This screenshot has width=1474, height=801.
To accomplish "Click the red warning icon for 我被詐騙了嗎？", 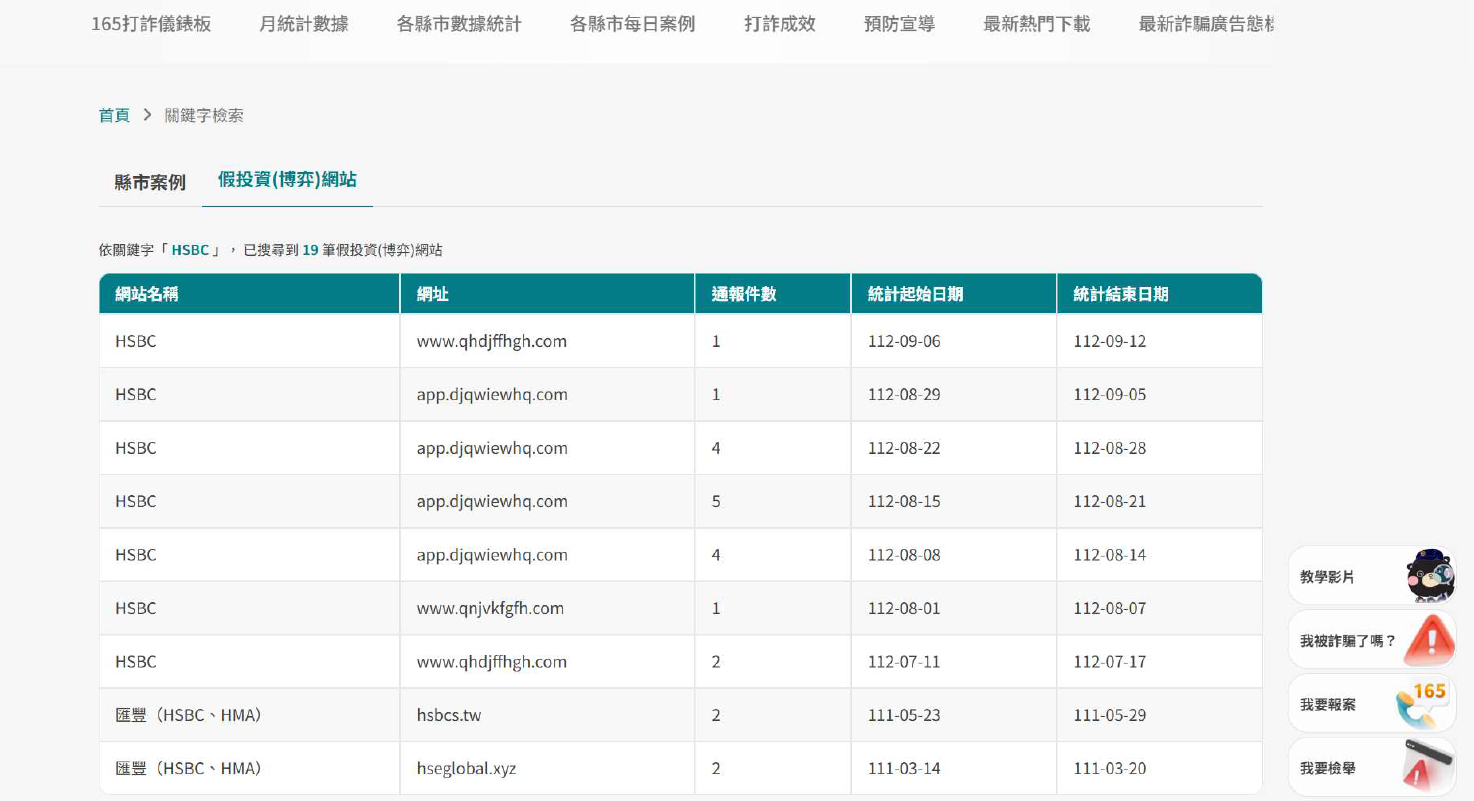I will coord(1429,640).
